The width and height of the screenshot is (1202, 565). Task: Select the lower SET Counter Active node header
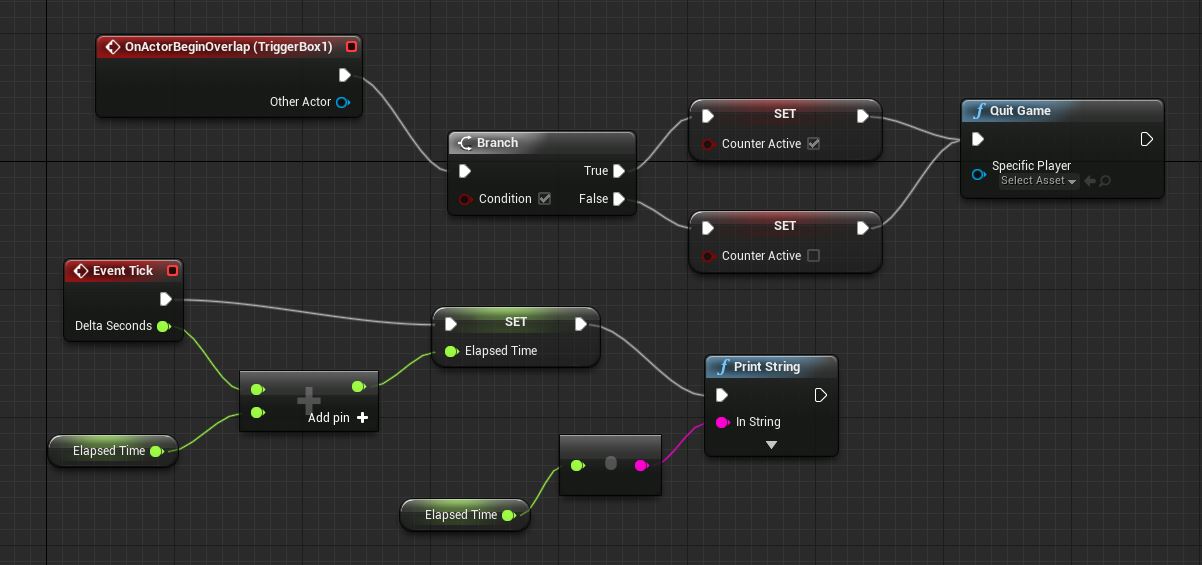pos(785,226)
